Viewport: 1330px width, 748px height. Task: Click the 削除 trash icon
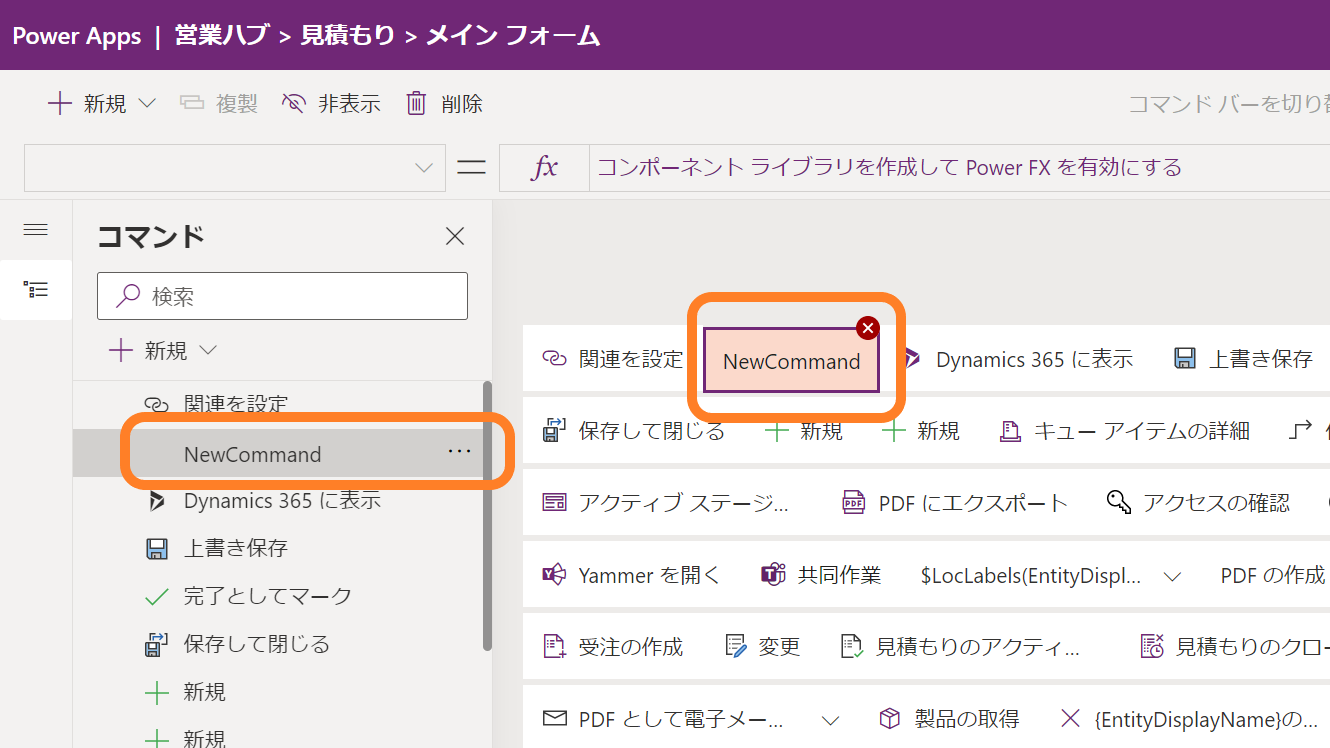416,103
